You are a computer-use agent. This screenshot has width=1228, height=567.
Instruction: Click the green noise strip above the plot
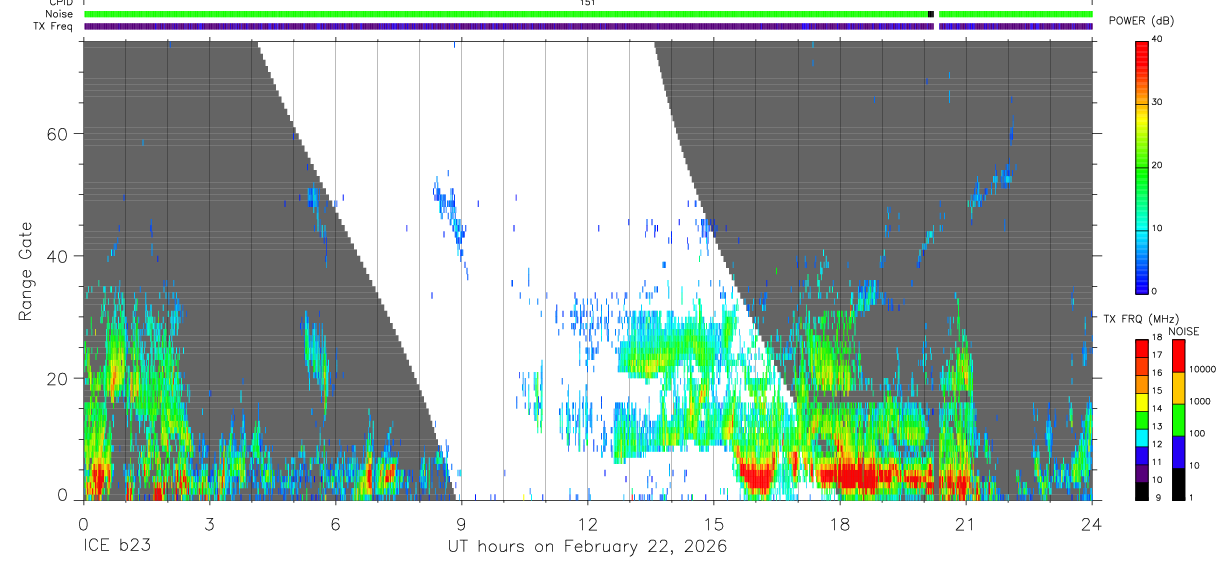pos(588,14)
